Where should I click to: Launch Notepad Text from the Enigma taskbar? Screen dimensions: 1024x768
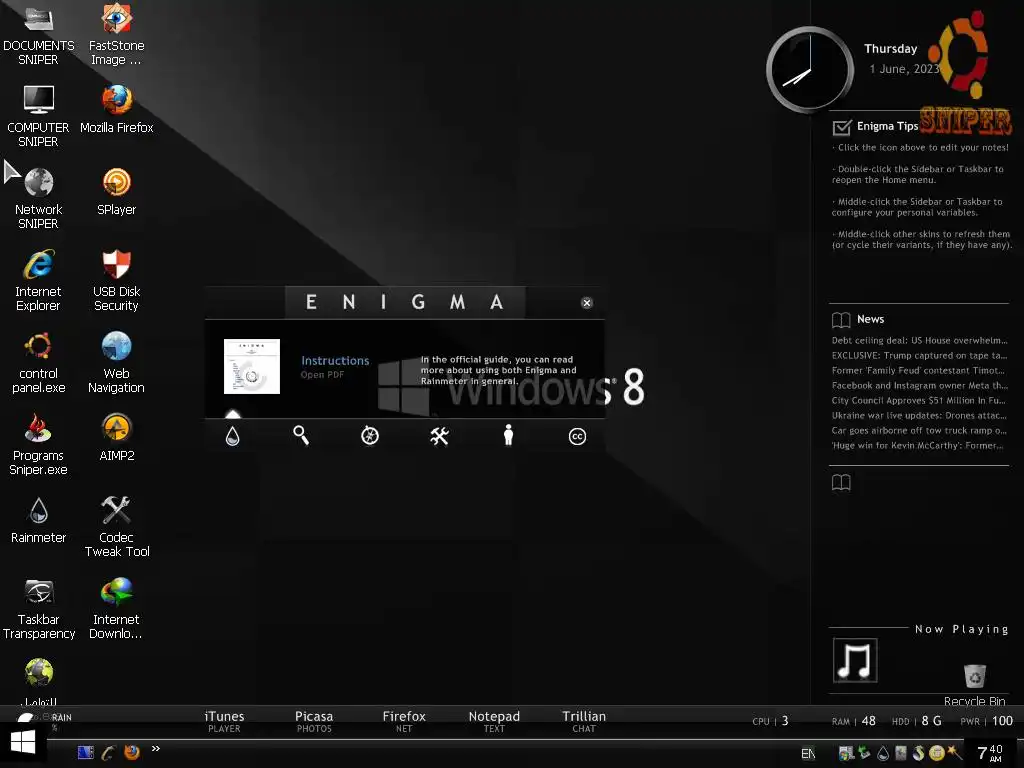494,721
